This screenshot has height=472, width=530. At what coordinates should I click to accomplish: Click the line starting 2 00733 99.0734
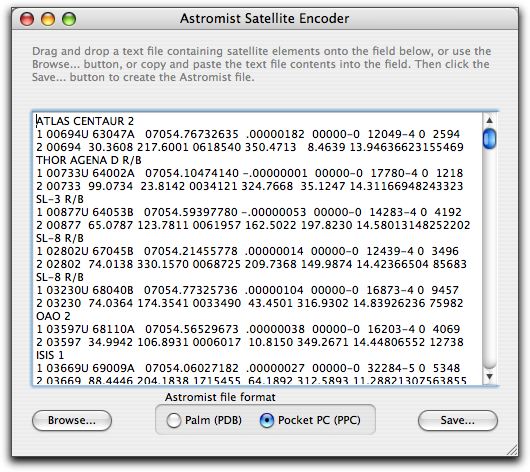(x=249, y=186)
